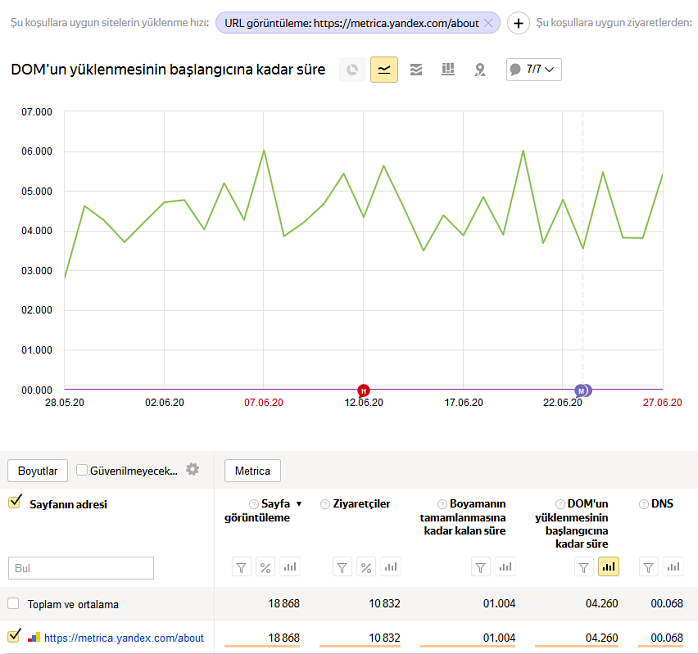698x654 pixels.
Task: Remove the URL görüntüleme filter chip
Action: point(488,23)
